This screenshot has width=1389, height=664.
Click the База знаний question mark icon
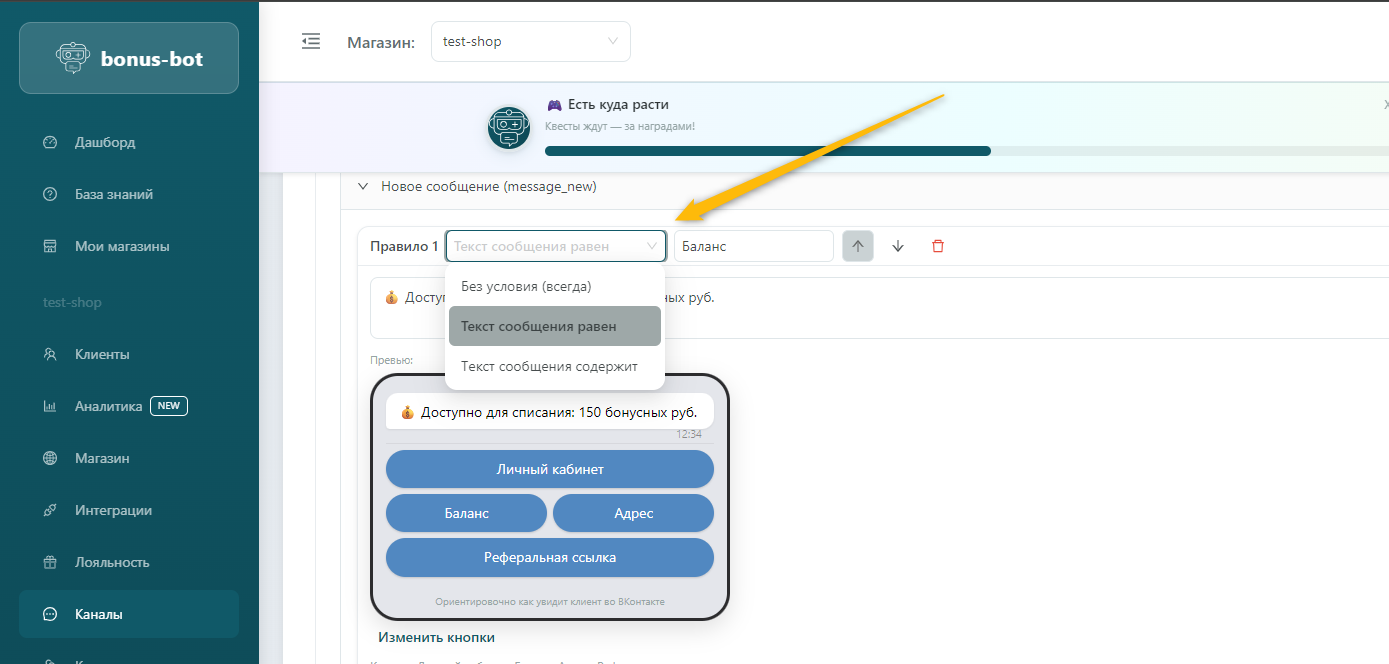(x=50, y=194)
